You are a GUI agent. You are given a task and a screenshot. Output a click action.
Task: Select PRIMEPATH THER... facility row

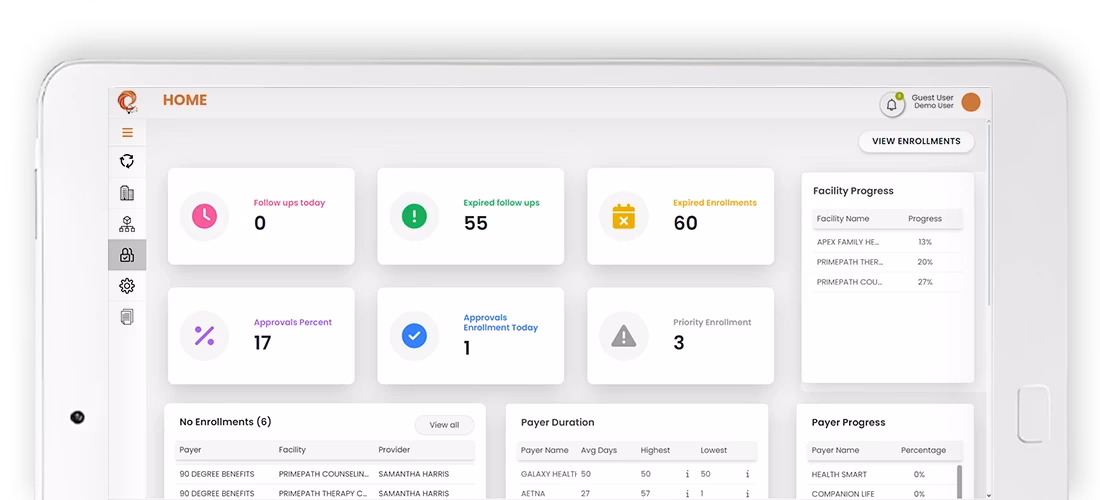(887, 262)
